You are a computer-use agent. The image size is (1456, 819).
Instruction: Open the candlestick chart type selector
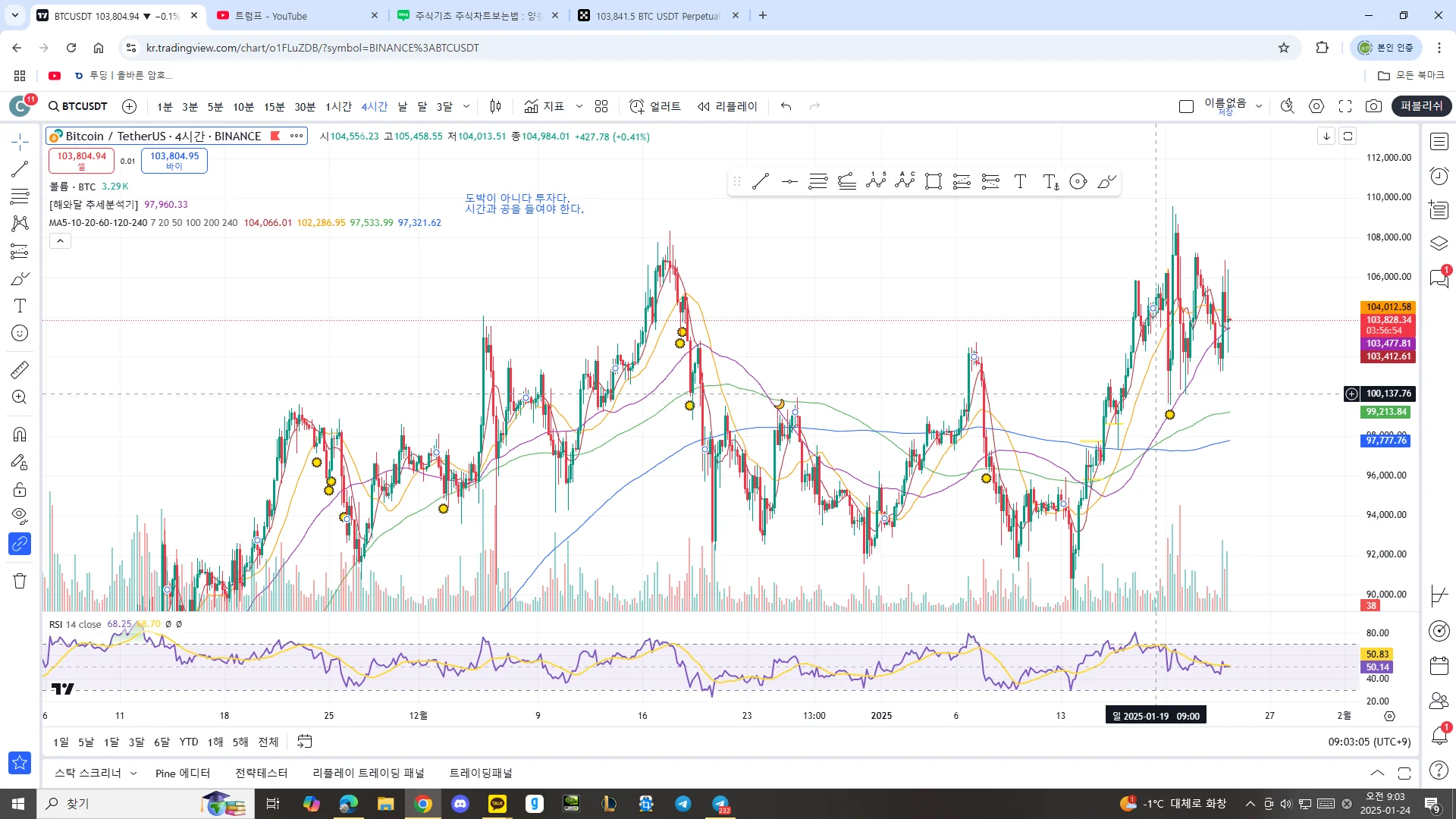click(x=495, y=106)
